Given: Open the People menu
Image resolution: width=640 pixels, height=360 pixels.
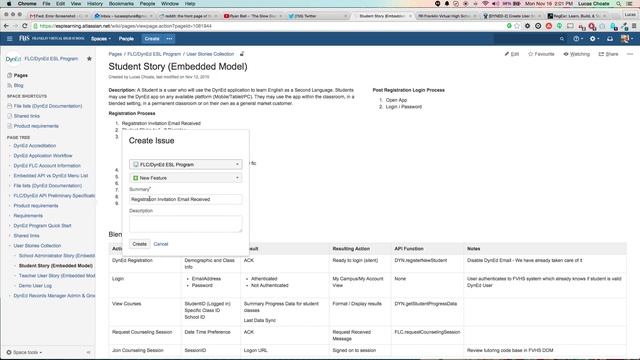Looking at the screenshot, I should (x=126, y=39).
